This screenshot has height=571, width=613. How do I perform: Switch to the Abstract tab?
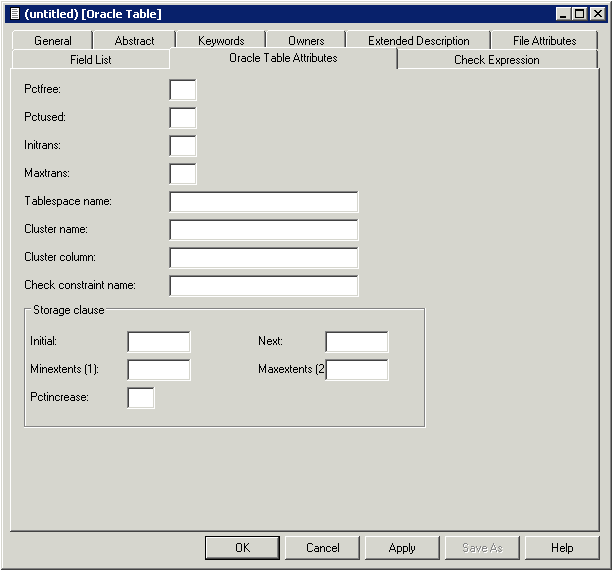[134, 41]
